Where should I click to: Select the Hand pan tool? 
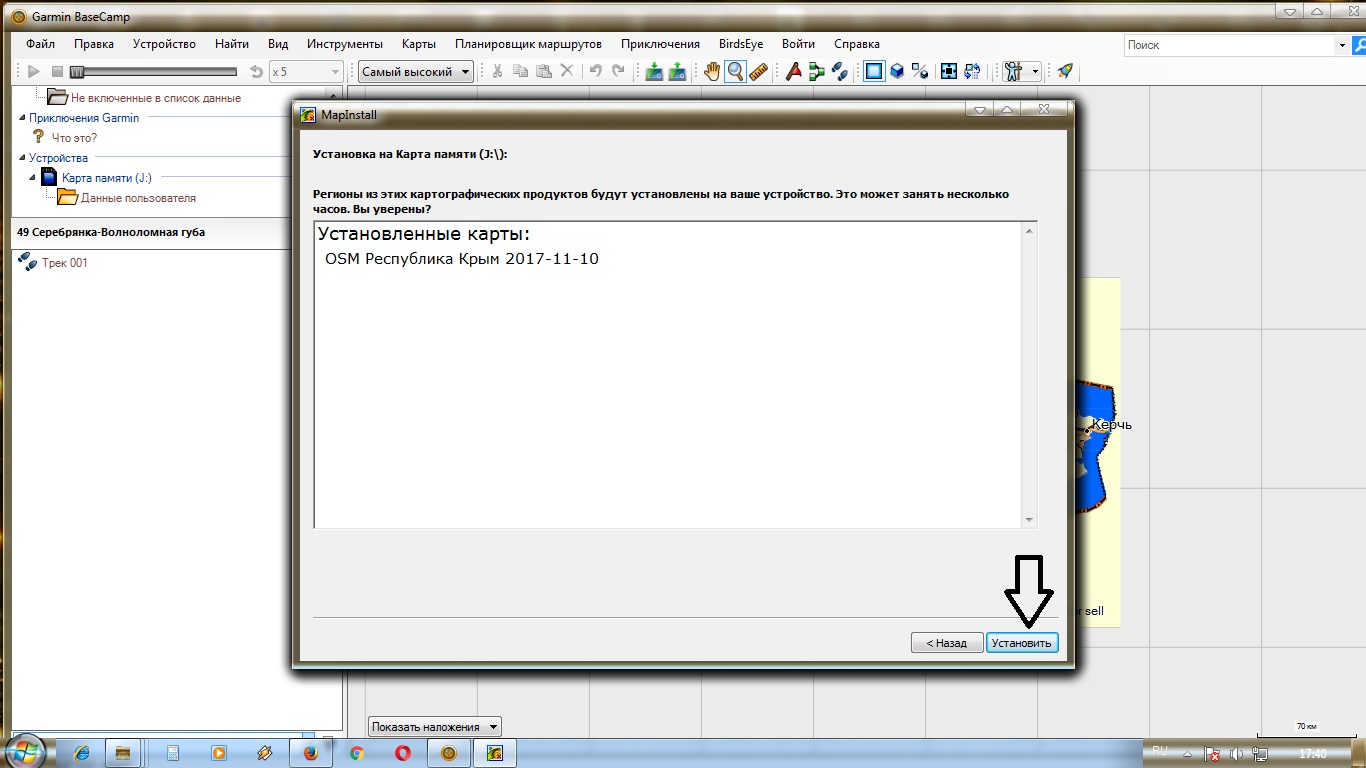pyautogui.click(x=712, y=71)
